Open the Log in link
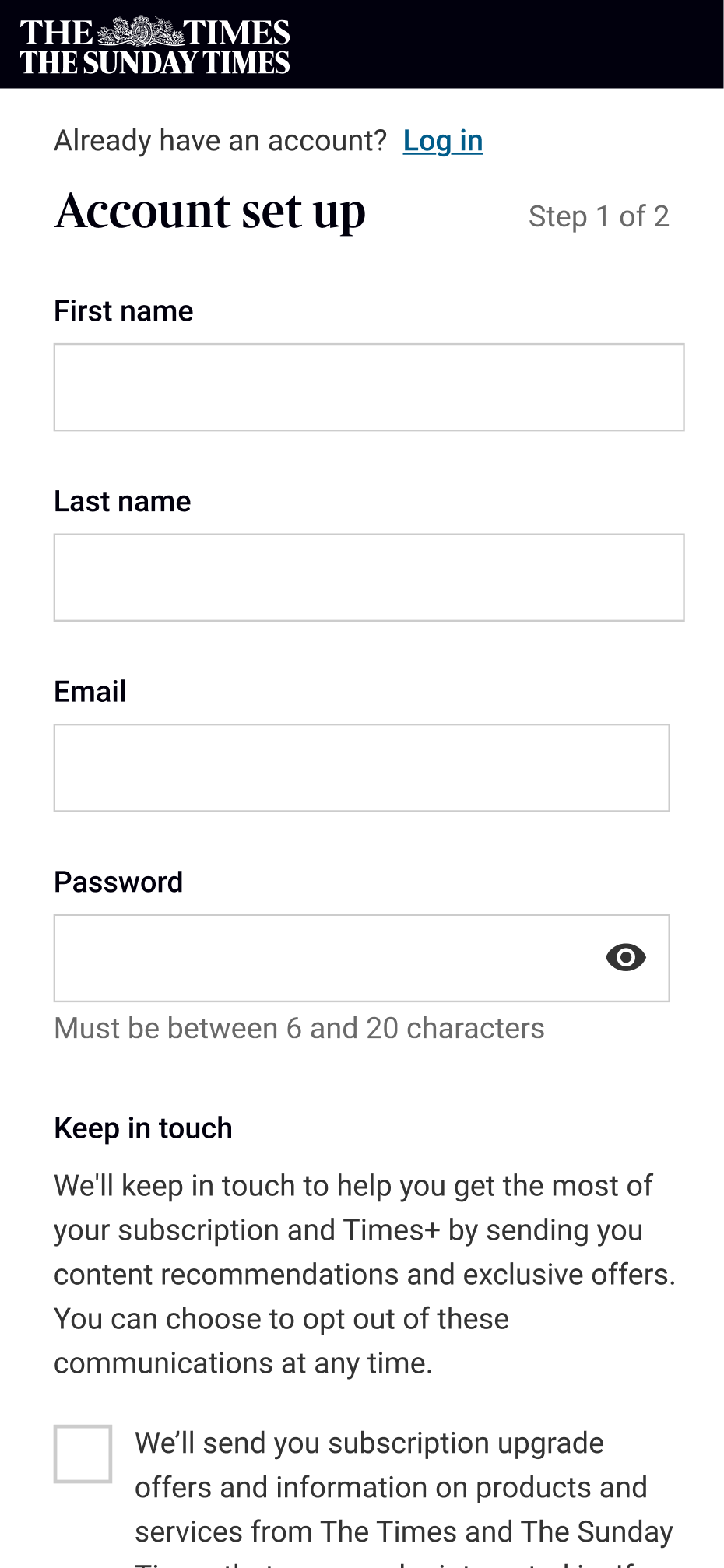Image resolution: width=724 pixels, height=1568 pixels. [x=443, y=141]
